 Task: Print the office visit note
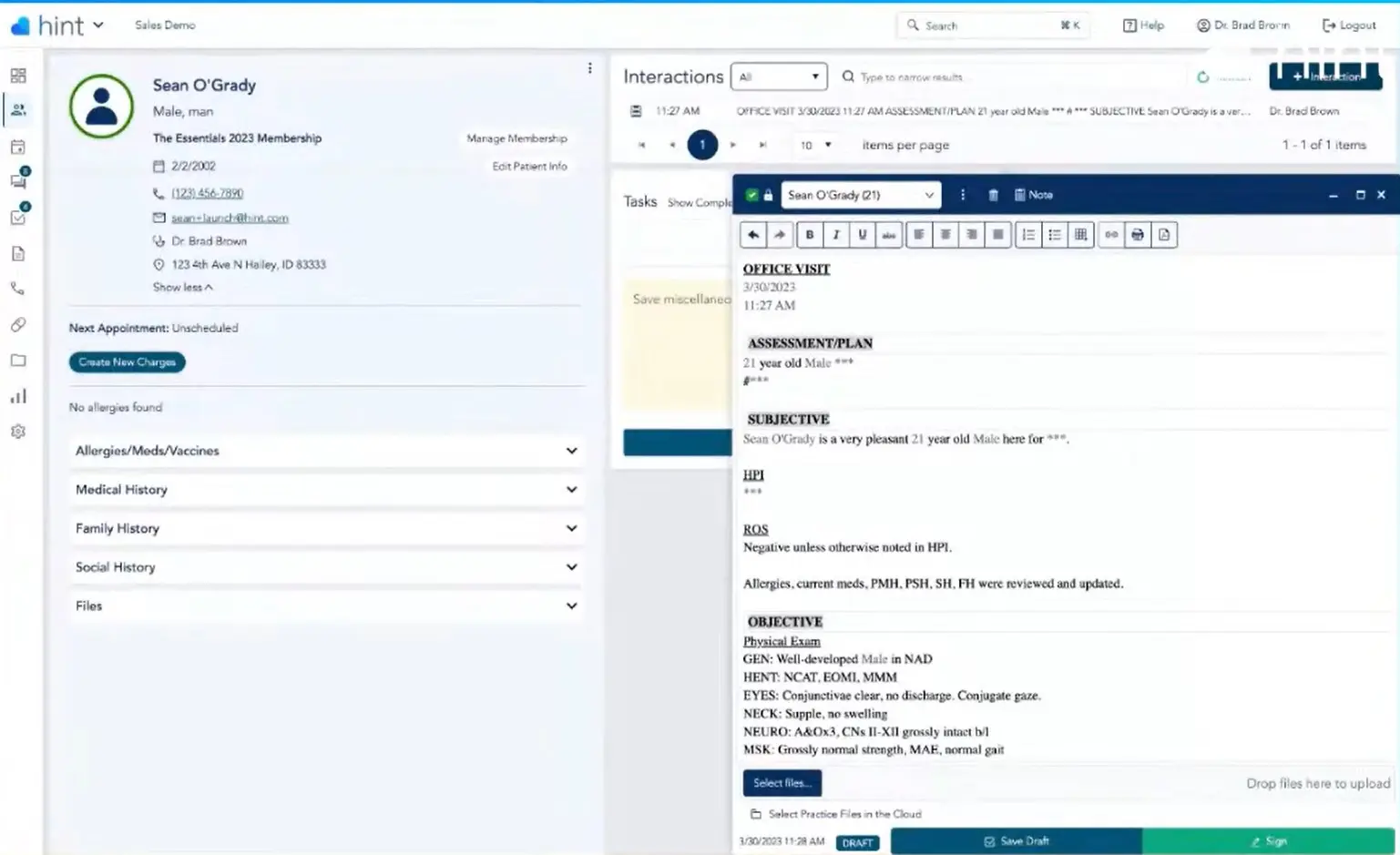pos(1137,234)
